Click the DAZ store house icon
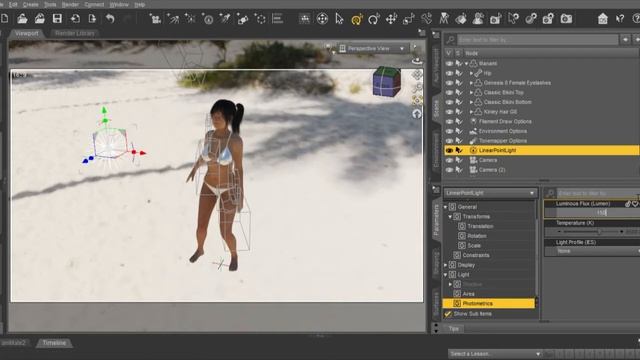The height and width of the screenshot is (360, 640). tap(602, 19)
